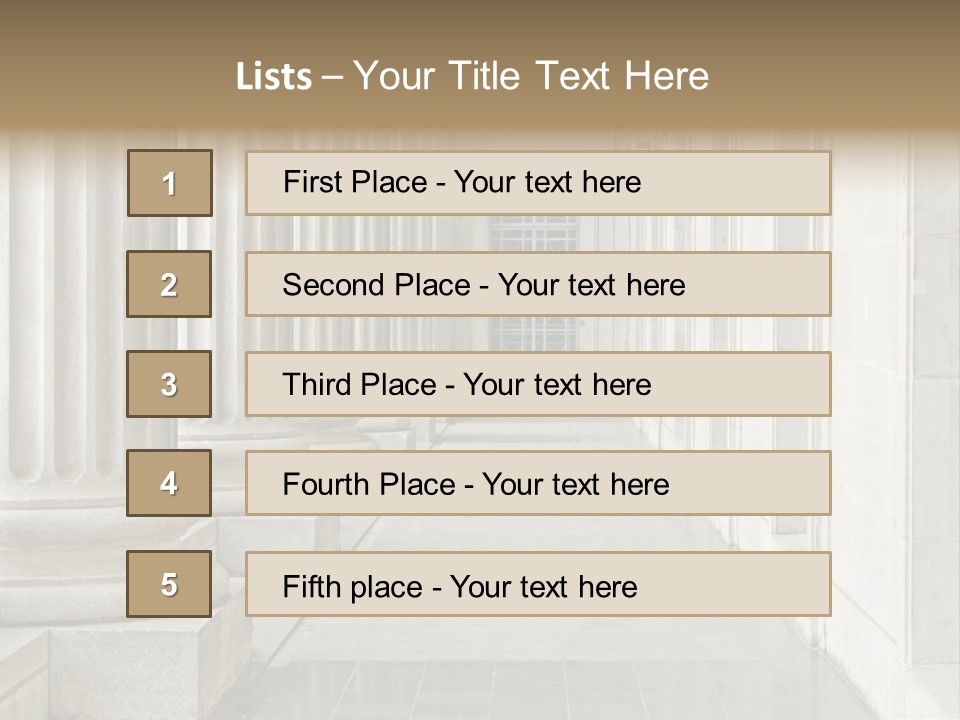Click the bold word Lists in title
The image size is (960, 720).
point(274,77)
